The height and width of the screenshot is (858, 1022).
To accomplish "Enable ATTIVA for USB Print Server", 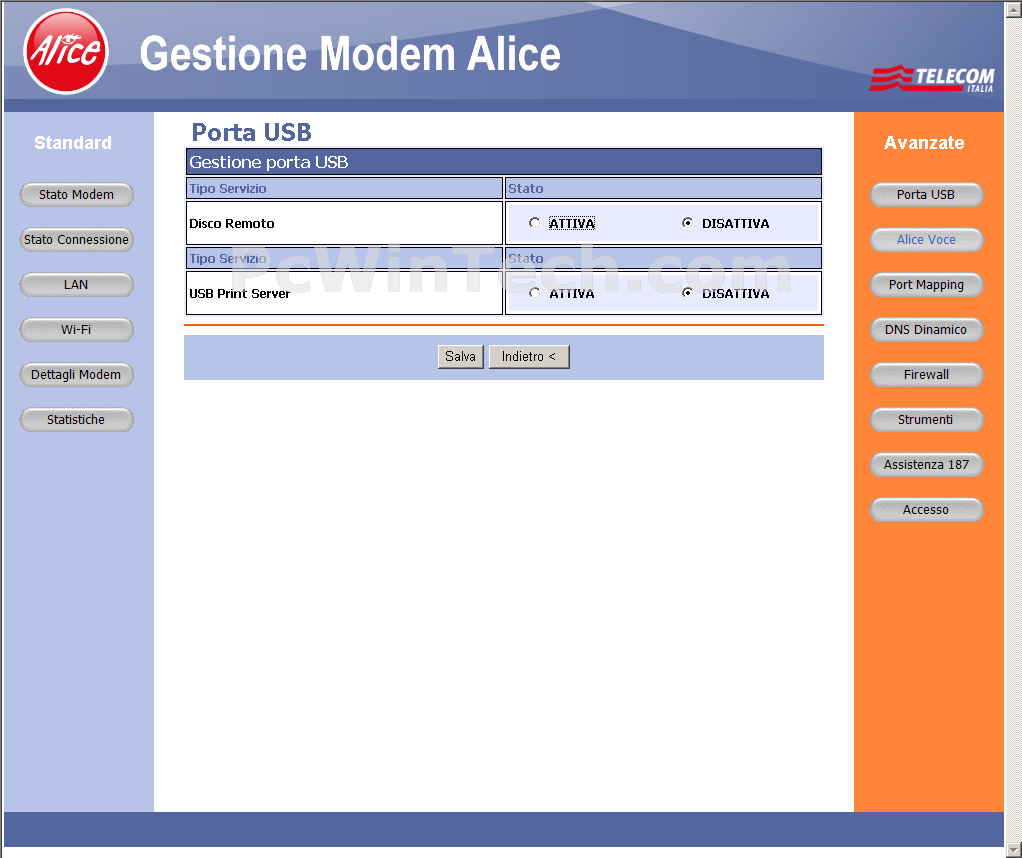I will 534,293.
